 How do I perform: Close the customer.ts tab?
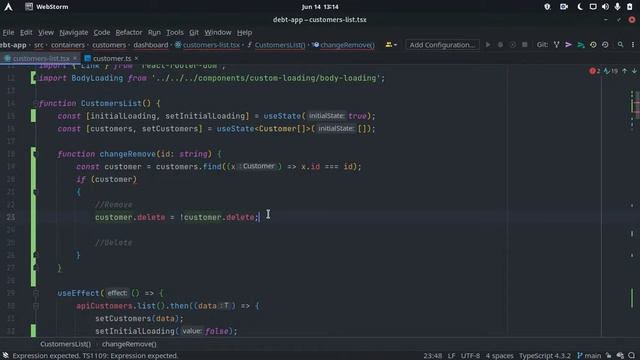click(x=136, y=58)
